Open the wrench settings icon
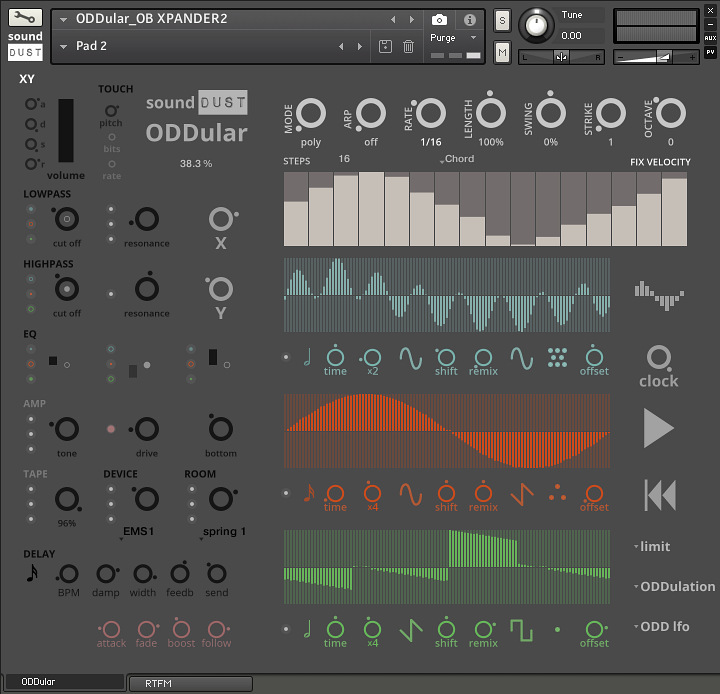 coord(25,17)
